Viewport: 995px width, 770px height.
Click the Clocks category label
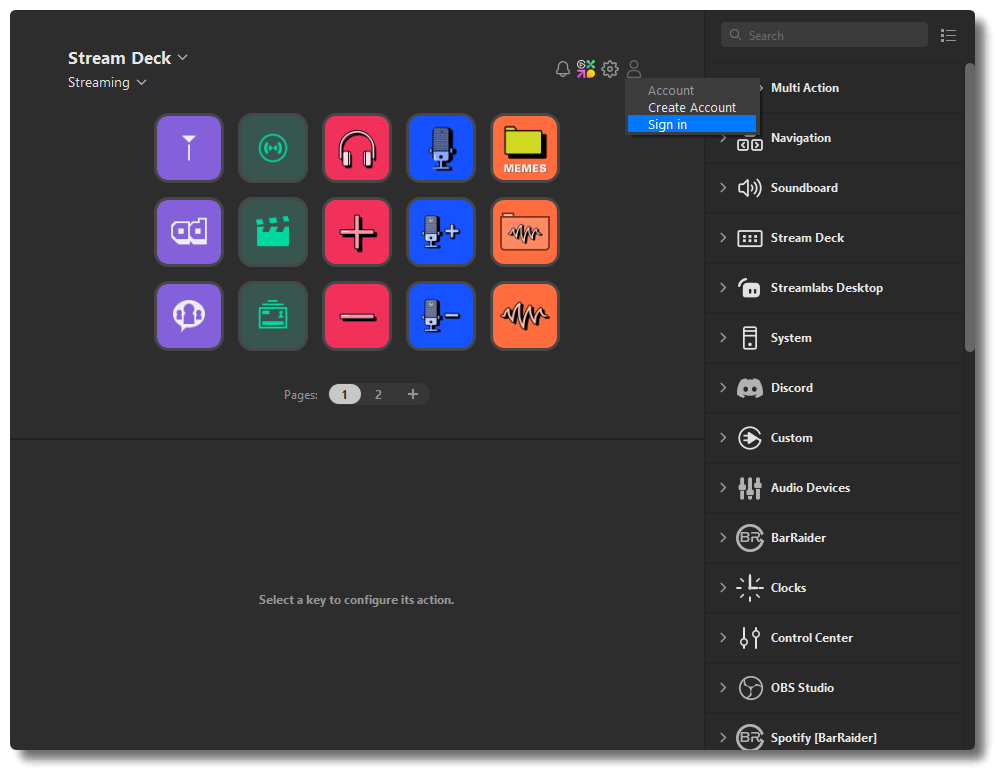(x=788, y=588)
